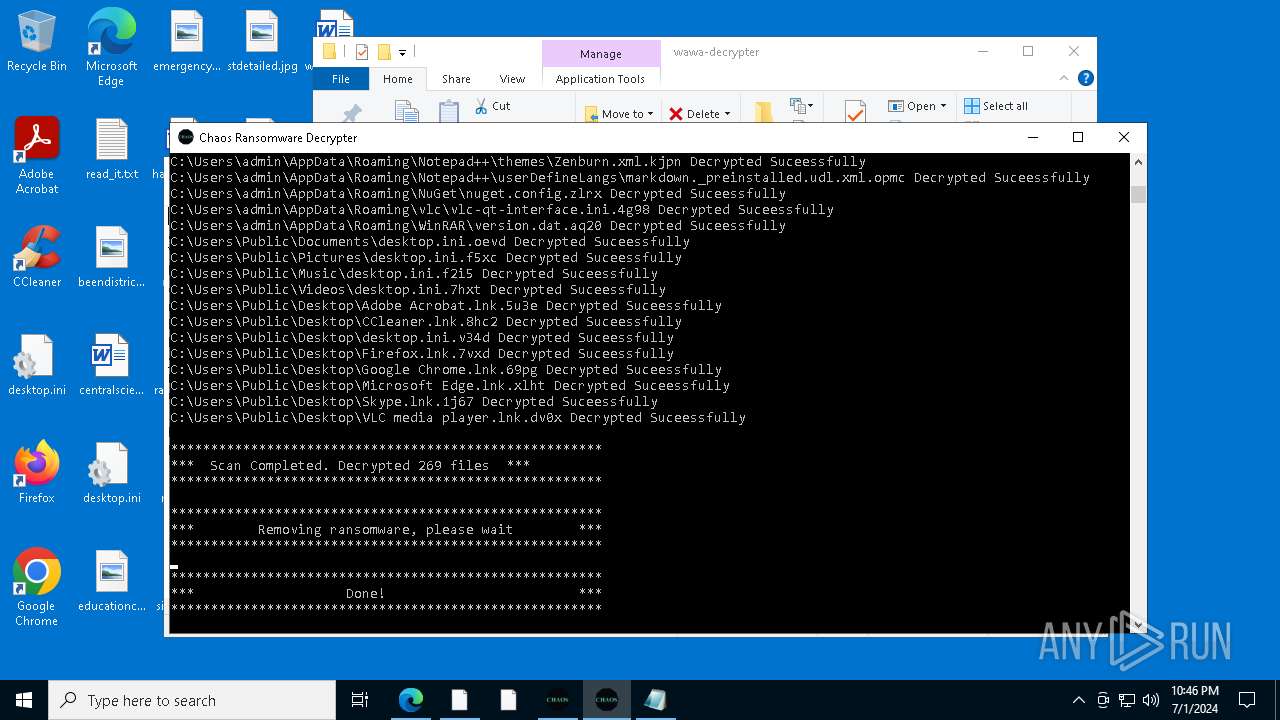Select the read_it.txt file on desktop
This screenshot has height=720, width=1280.
112,149
